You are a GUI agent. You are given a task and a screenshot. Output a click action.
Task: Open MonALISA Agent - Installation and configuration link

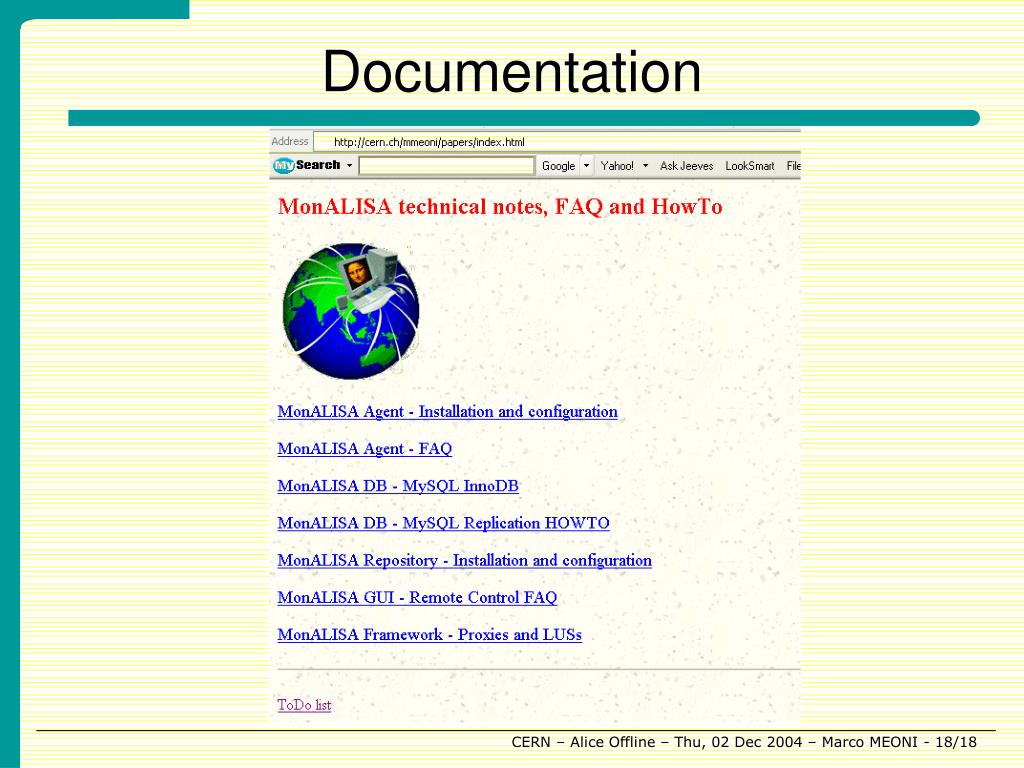tap(447, 412)
